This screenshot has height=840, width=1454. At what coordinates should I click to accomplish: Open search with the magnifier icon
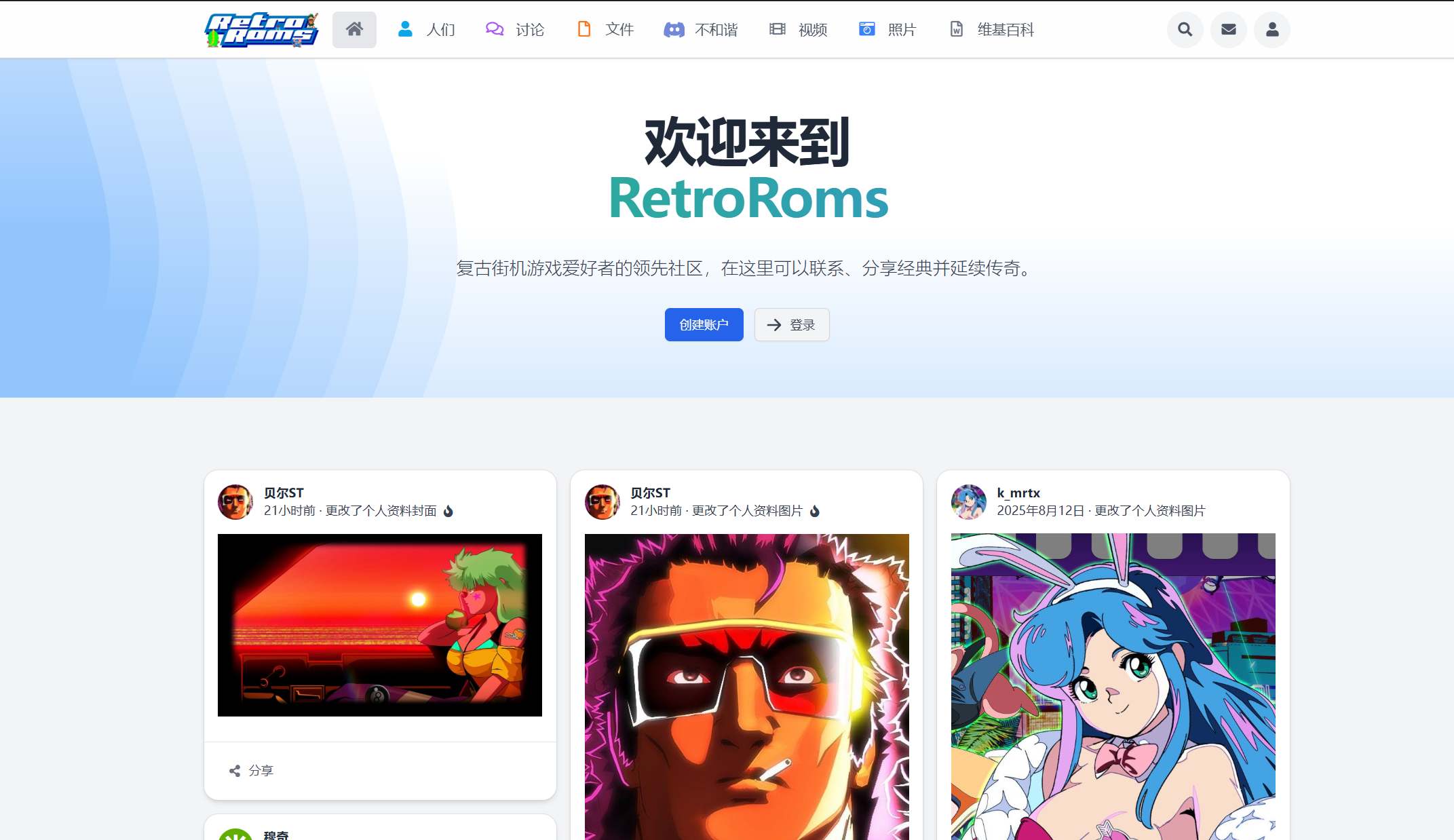pos(1185,30)
